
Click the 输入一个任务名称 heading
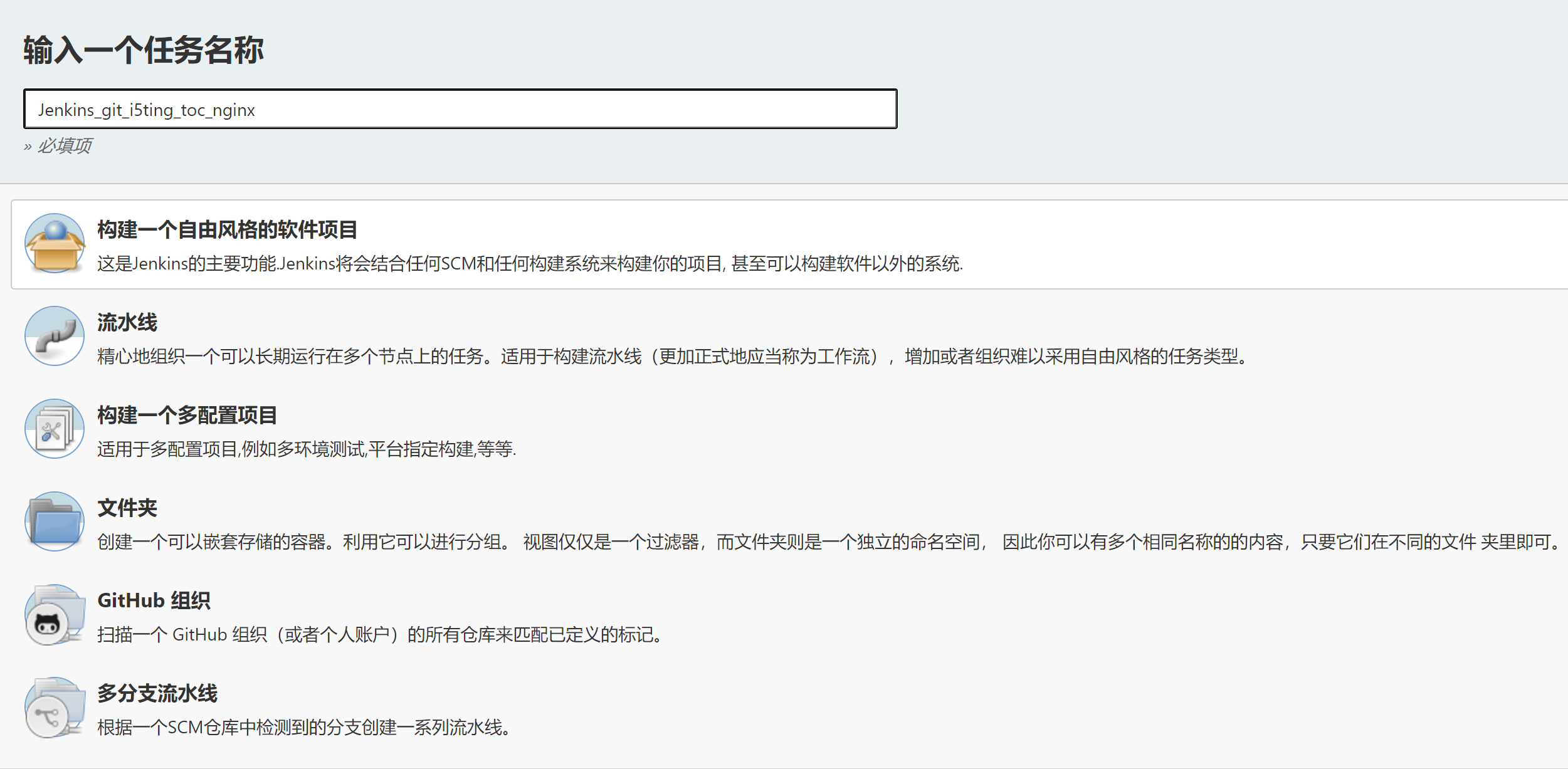point(144,50)
